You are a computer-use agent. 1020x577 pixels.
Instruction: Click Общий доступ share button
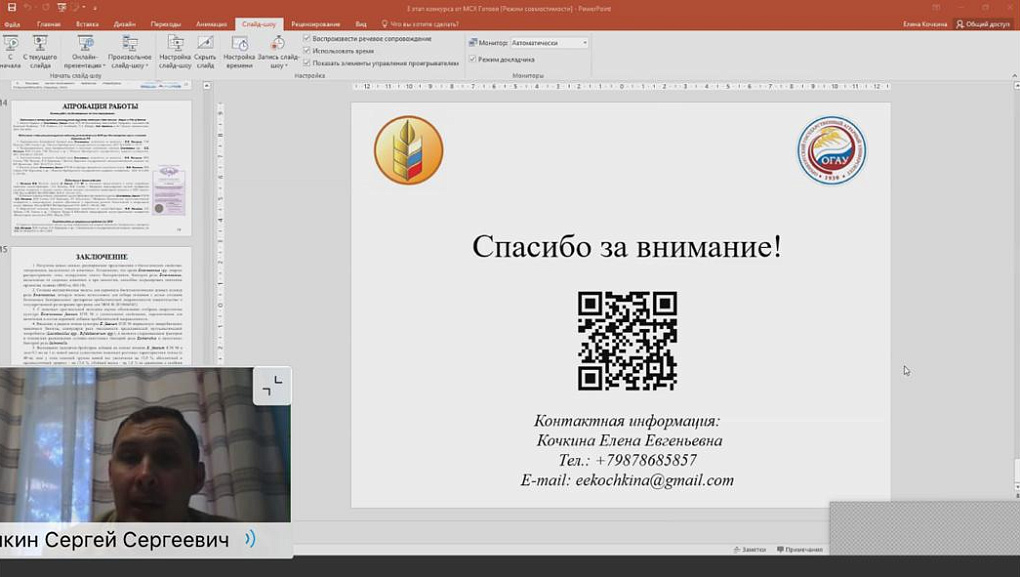click(983, 24)
